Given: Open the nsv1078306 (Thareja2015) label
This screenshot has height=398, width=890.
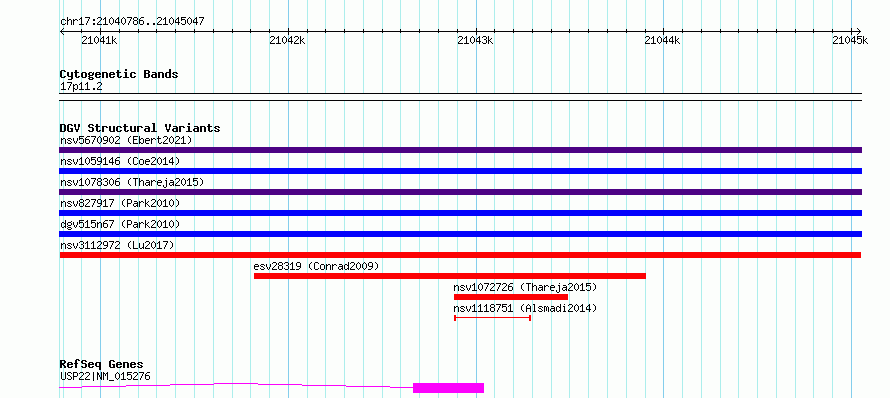Looking at the screenshot, I should tap(132, 182).
